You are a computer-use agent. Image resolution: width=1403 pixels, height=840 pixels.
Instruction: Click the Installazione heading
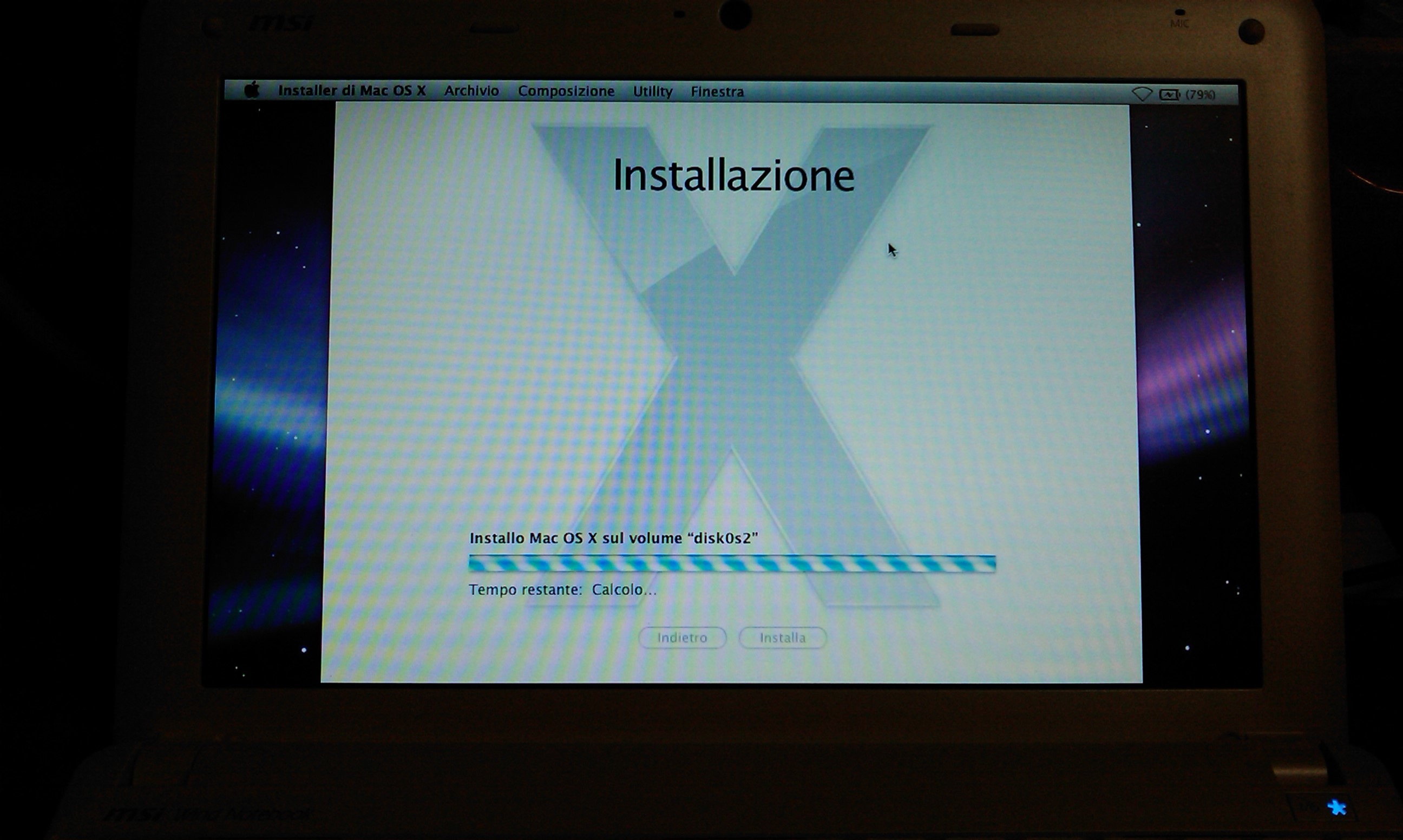pyautogui.click(x=733, y=175)
